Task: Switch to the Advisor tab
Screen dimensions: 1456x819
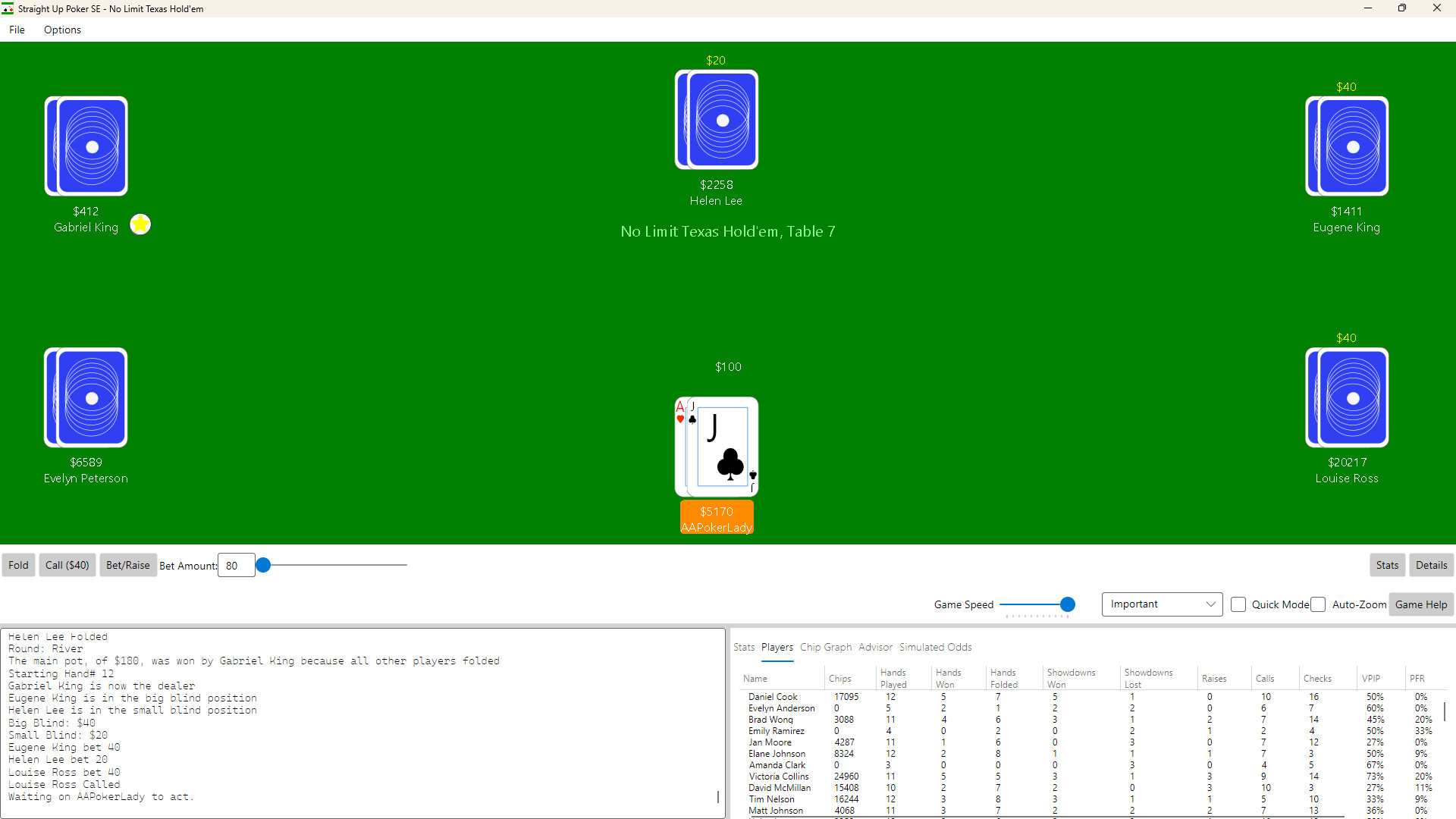Action: 875,647
